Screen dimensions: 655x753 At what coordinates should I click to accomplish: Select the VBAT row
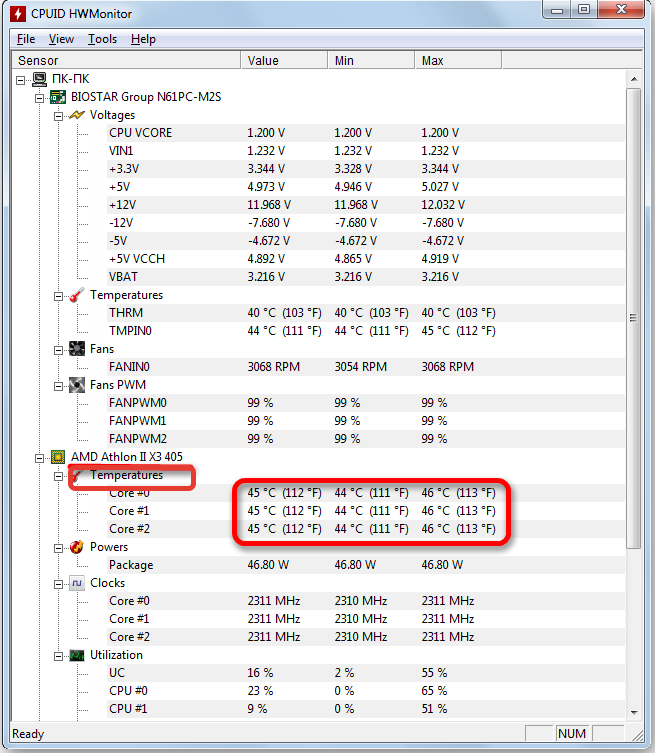click(x=366, y=277)
